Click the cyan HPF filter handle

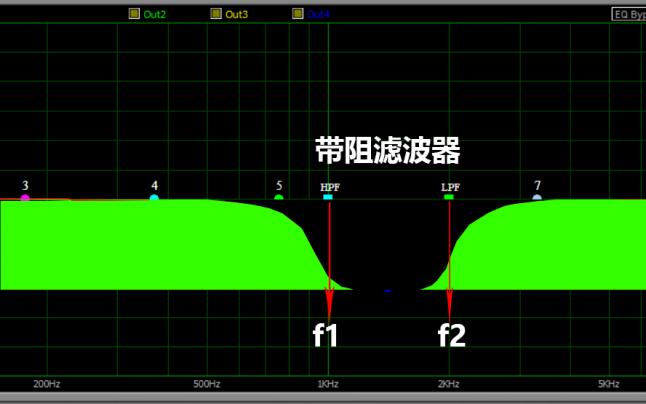328,198
